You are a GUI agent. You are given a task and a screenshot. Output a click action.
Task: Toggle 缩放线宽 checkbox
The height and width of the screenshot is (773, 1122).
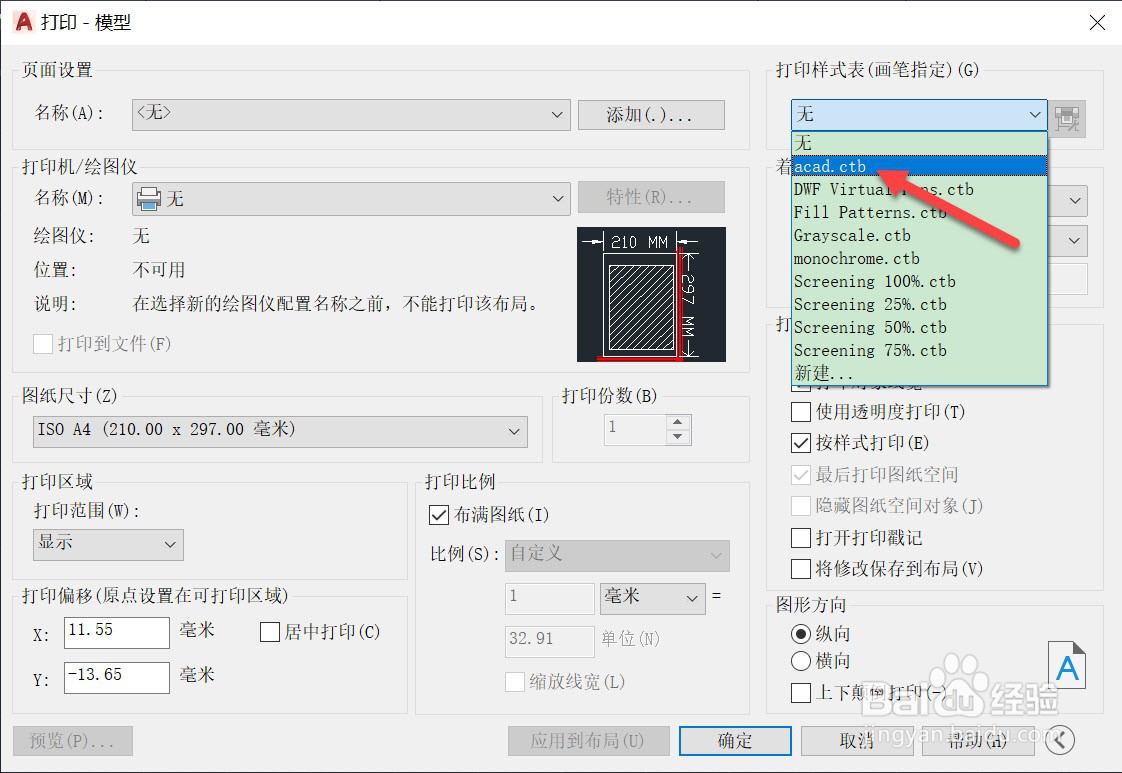coord(514,682)
